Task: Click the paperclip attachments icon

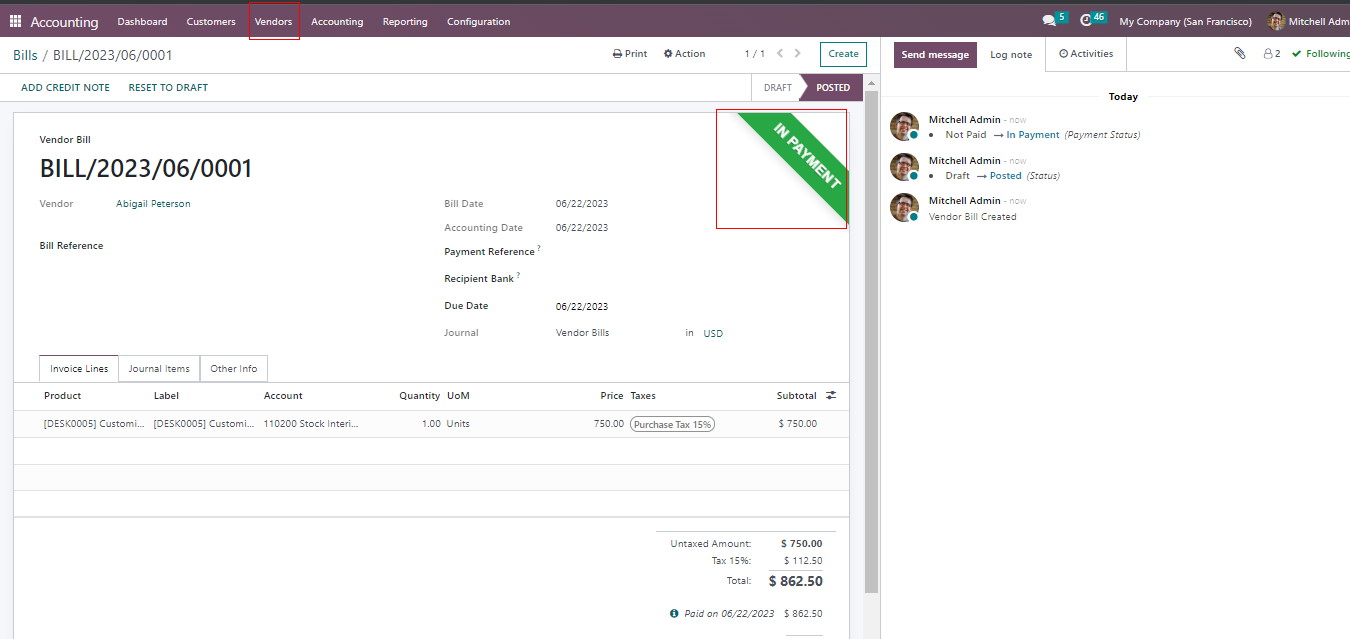Action: tap(1240, 54)
